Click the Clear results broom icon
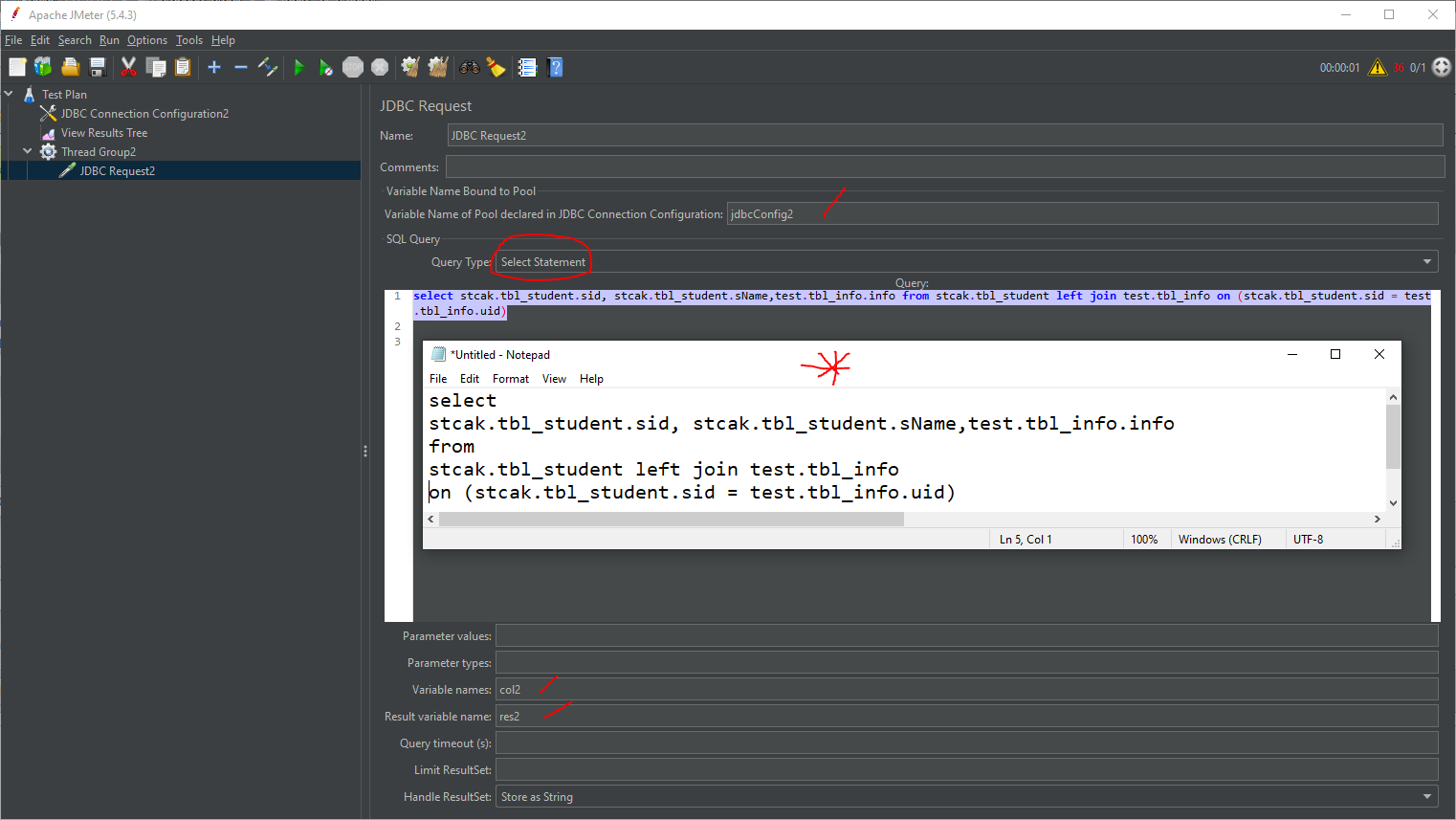The image size is (1456, 820). point(410,67)
